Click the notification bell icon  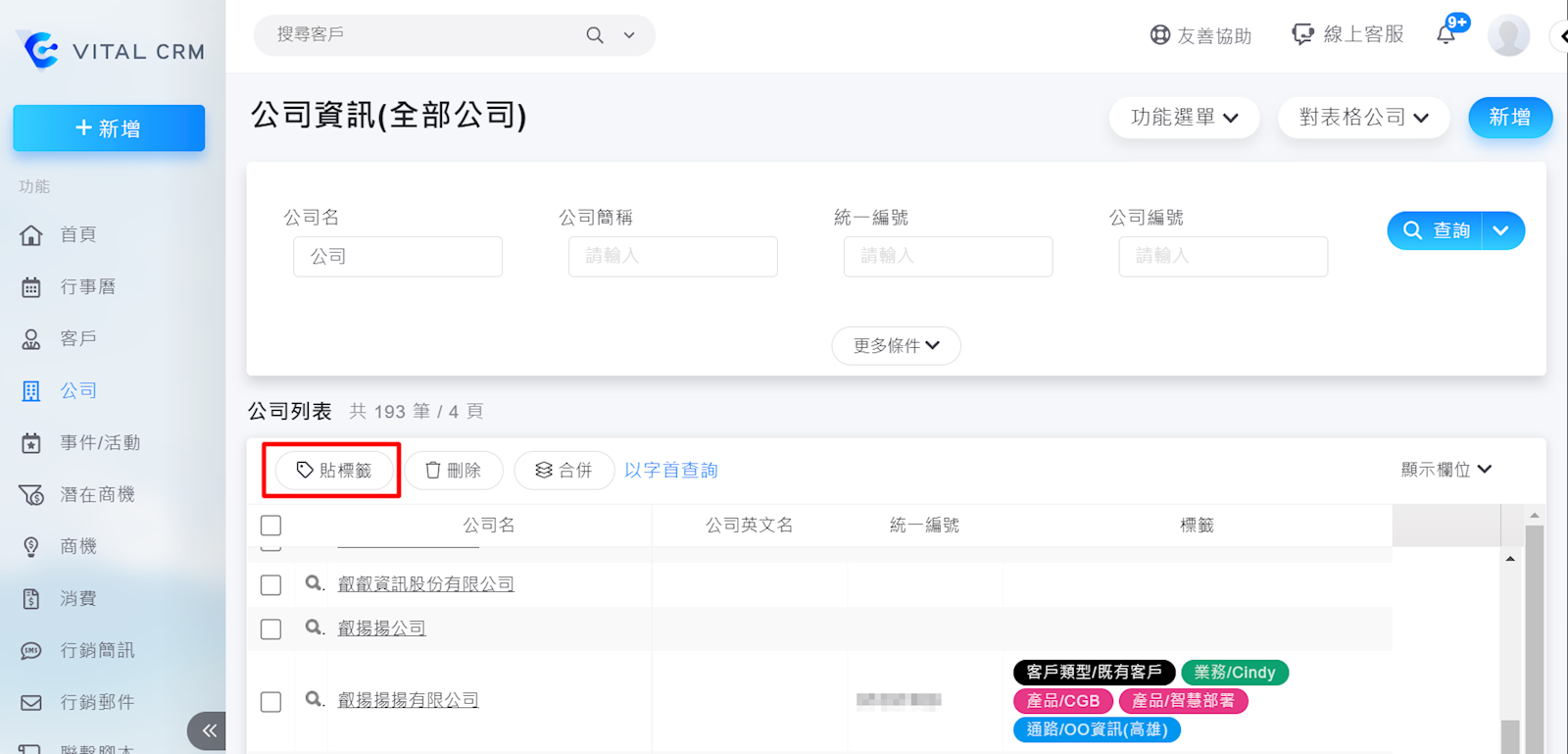1446,35
